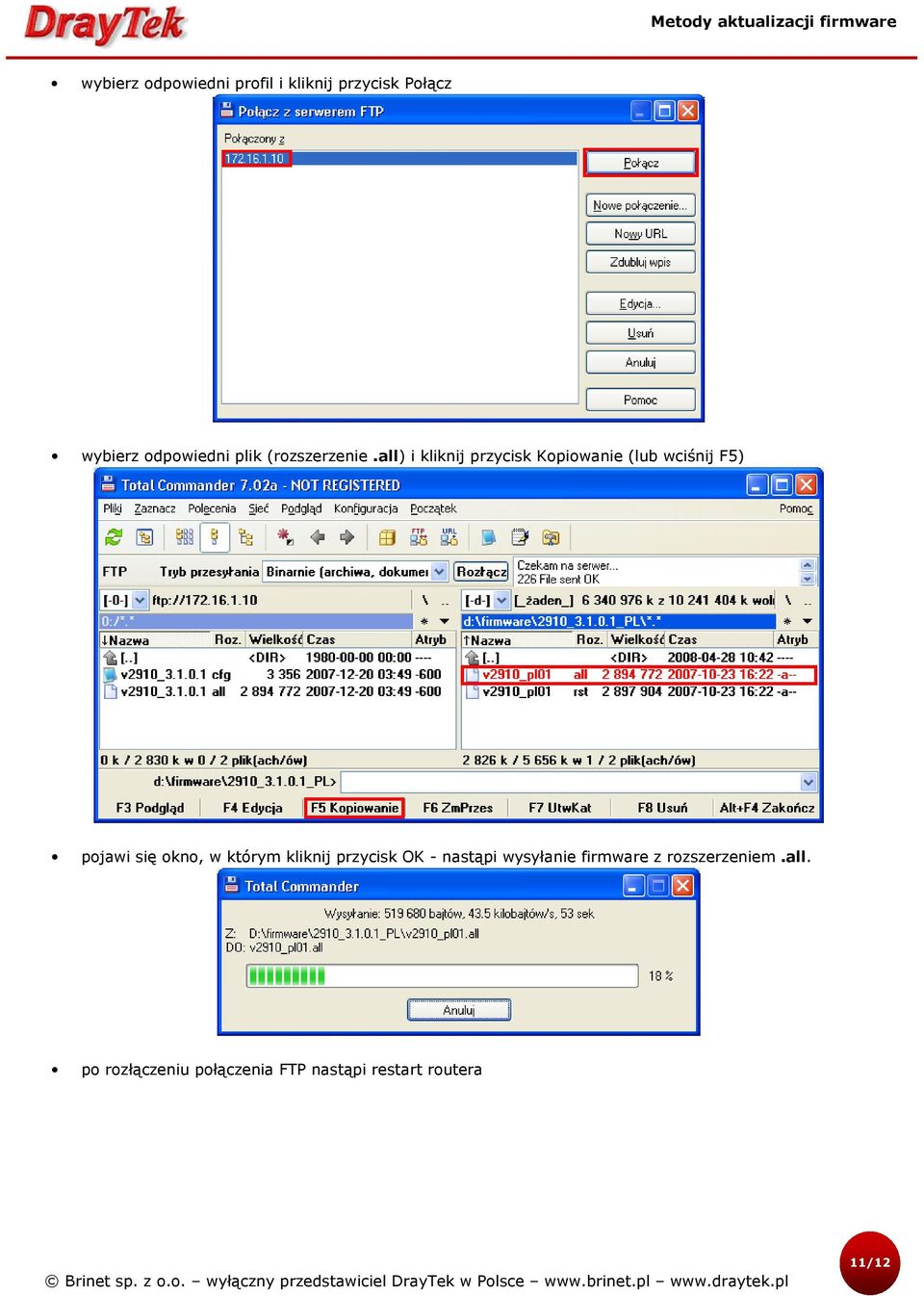
Task: Open the Polecenia menu
Action: pos(212,508)
